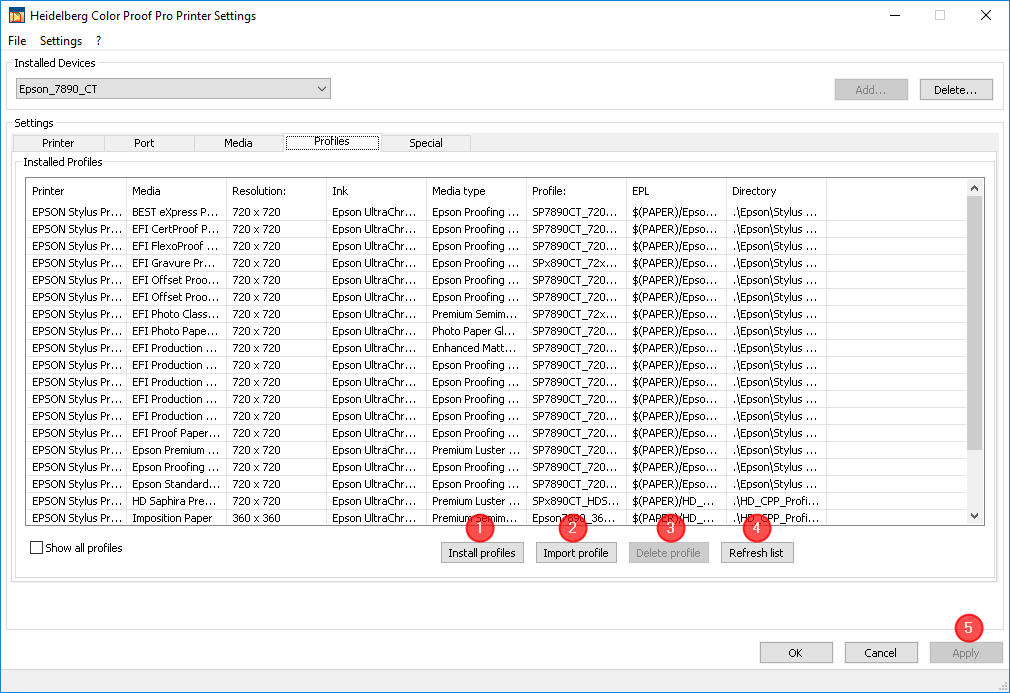Select the Imposition Paper profile row

click(x=496, y=518)
